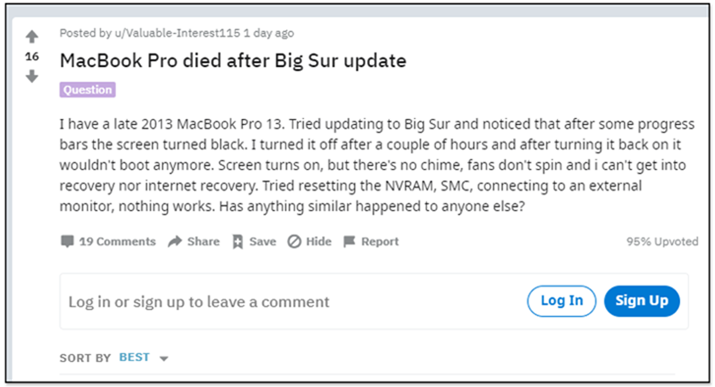
Task: Expand the sort dropdown arrow
Action: [164, 359]
